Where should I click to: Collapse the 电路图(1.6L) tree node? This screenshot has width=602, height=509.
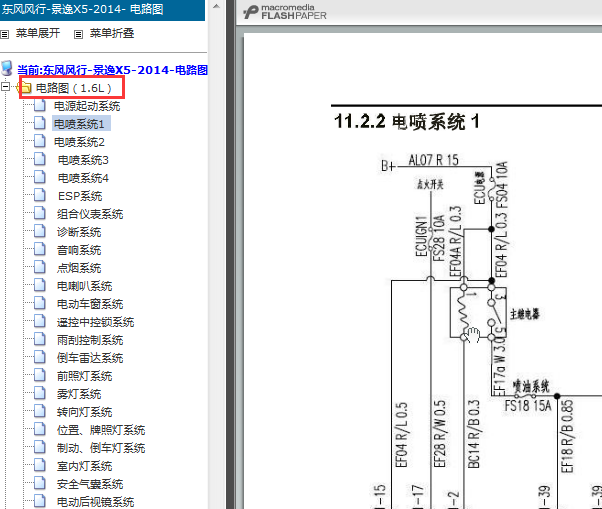pos(5,86)
